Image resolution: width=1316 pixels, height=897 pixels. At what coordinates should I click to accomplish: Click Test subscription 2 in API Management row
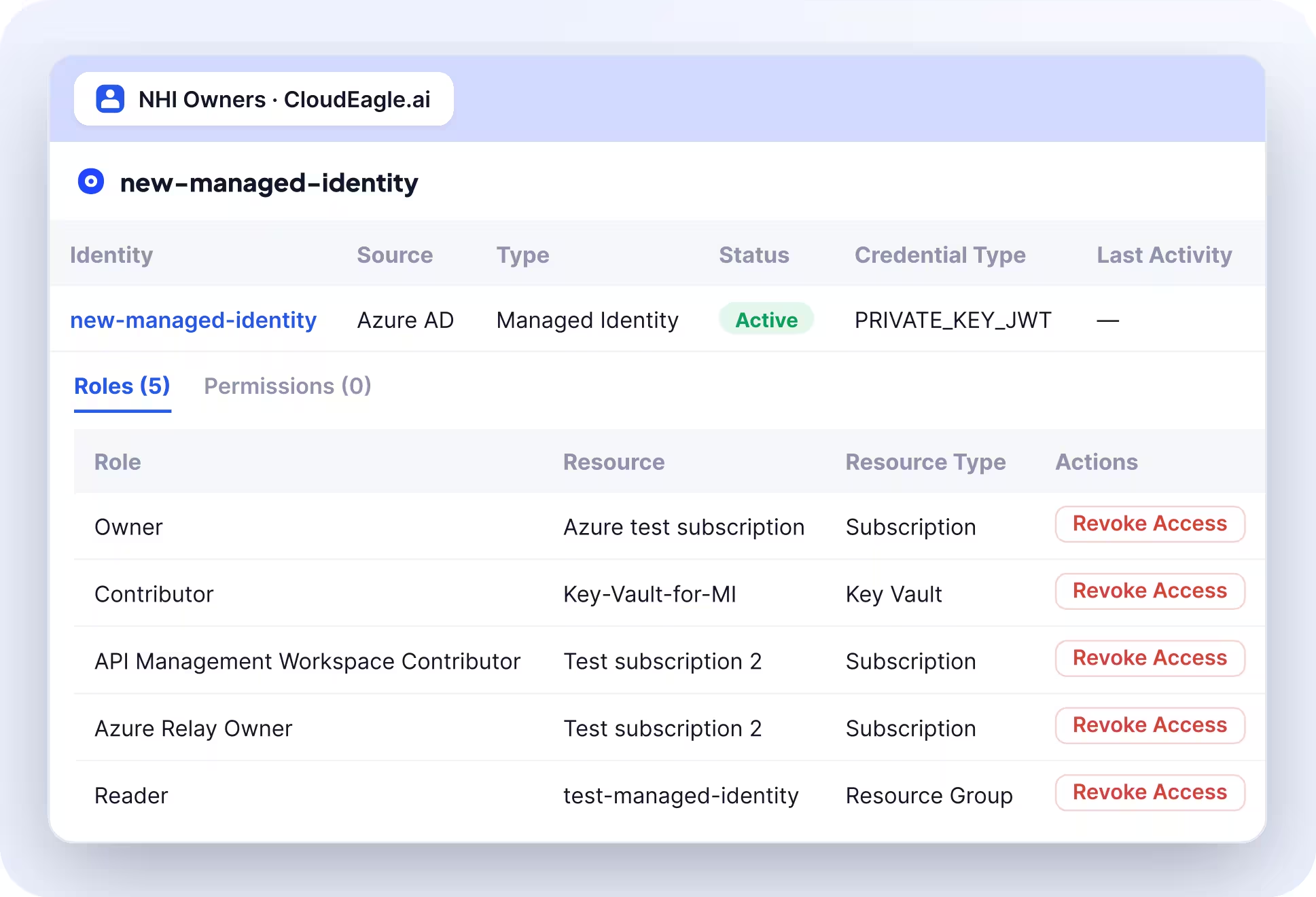coord(663,661)
